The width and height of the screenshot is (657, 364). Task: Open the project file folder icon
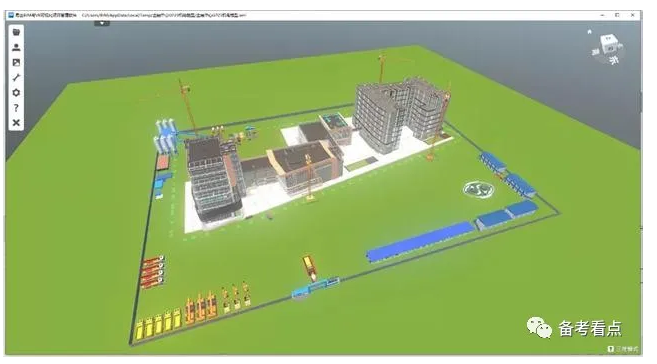pyautogui.click(x=16, y=32)
